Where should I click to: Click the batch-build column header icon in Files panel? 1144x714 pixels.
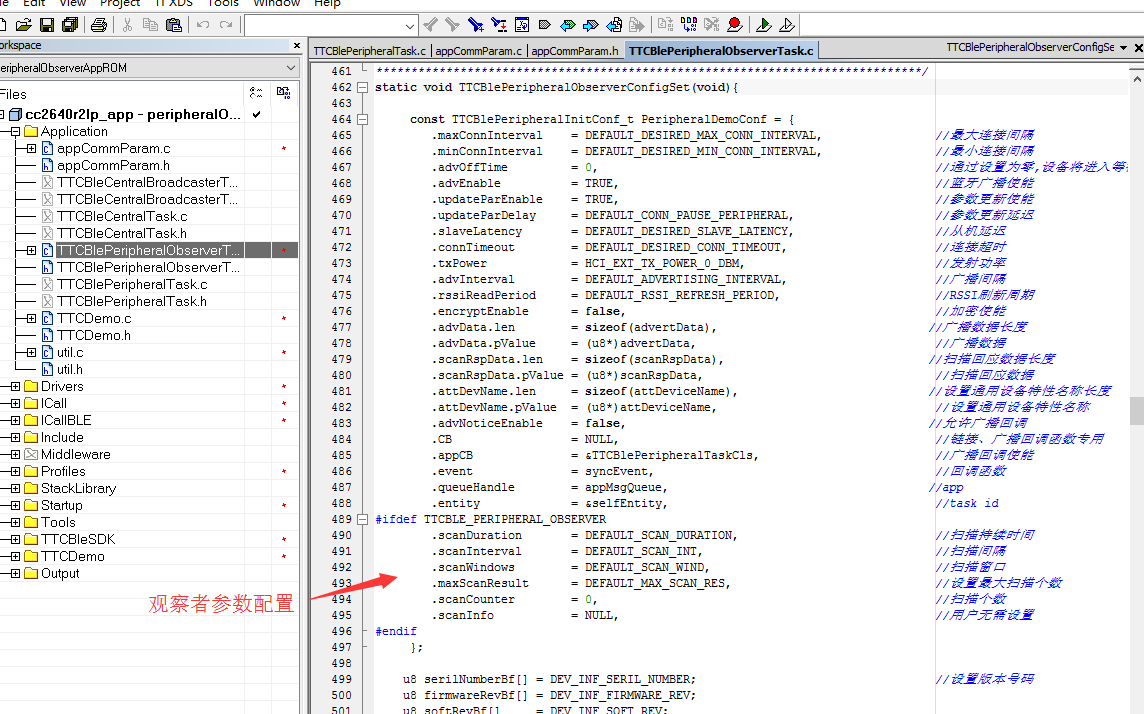pyautogui.click(x=284, y=93)
